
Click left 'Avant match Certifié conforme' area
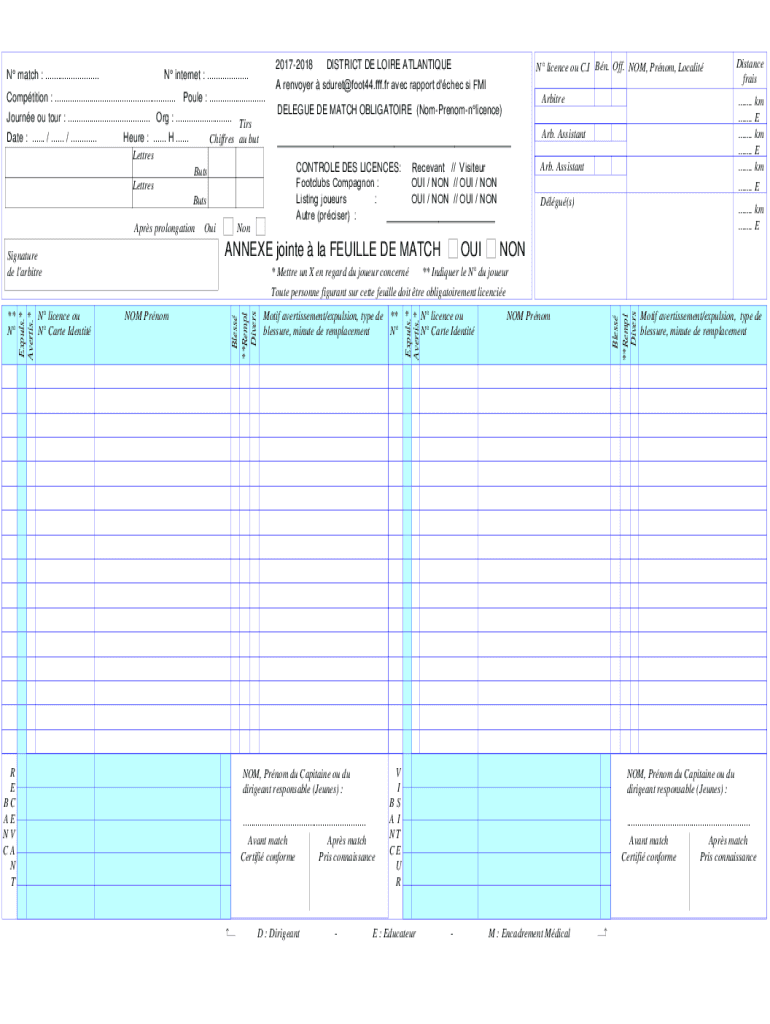pos(267,849)
